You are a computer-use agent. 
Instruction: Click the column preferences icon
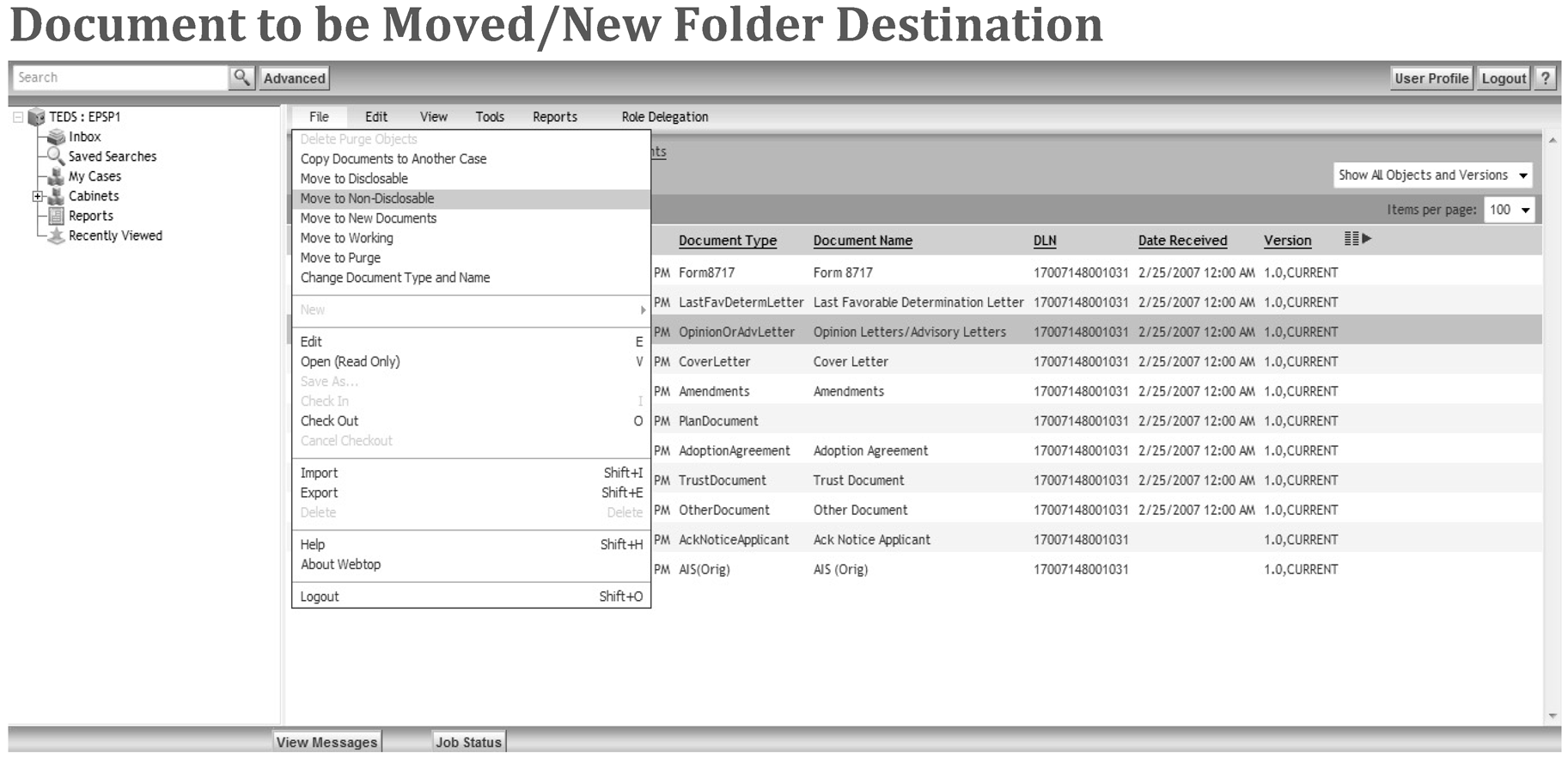1357,239
